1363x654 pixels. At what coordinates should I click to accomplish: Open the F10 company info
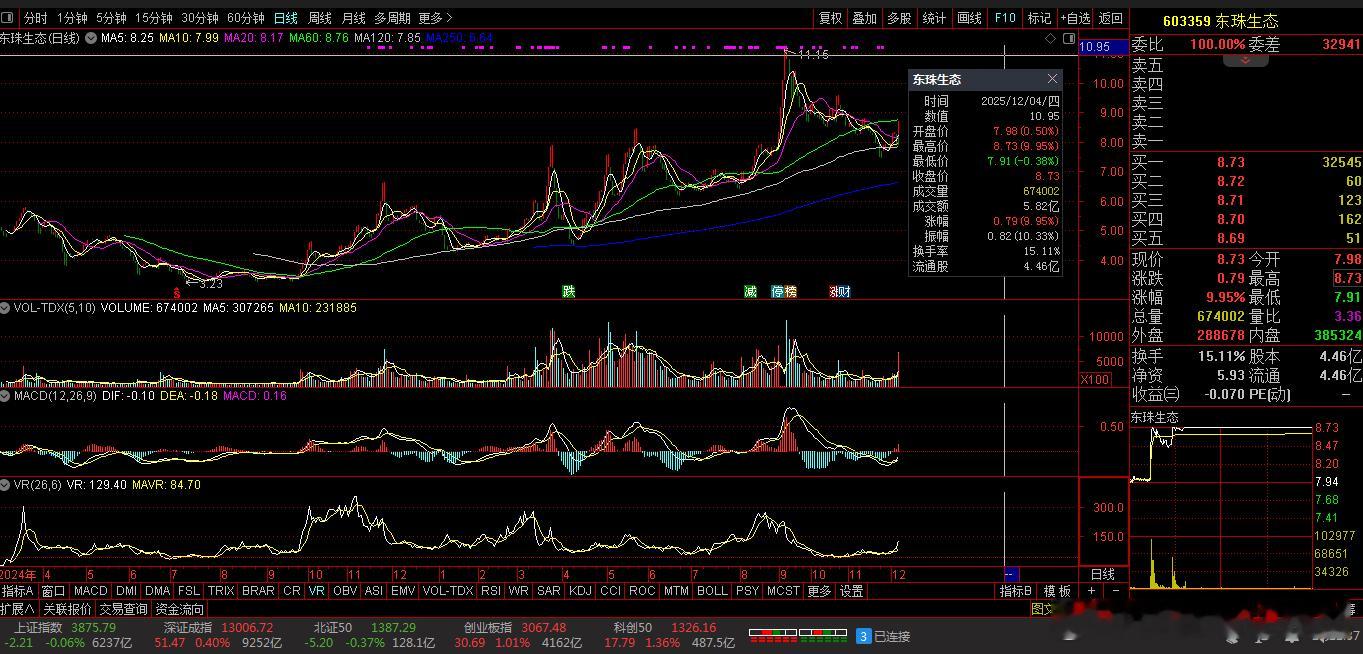[1004, 18]
